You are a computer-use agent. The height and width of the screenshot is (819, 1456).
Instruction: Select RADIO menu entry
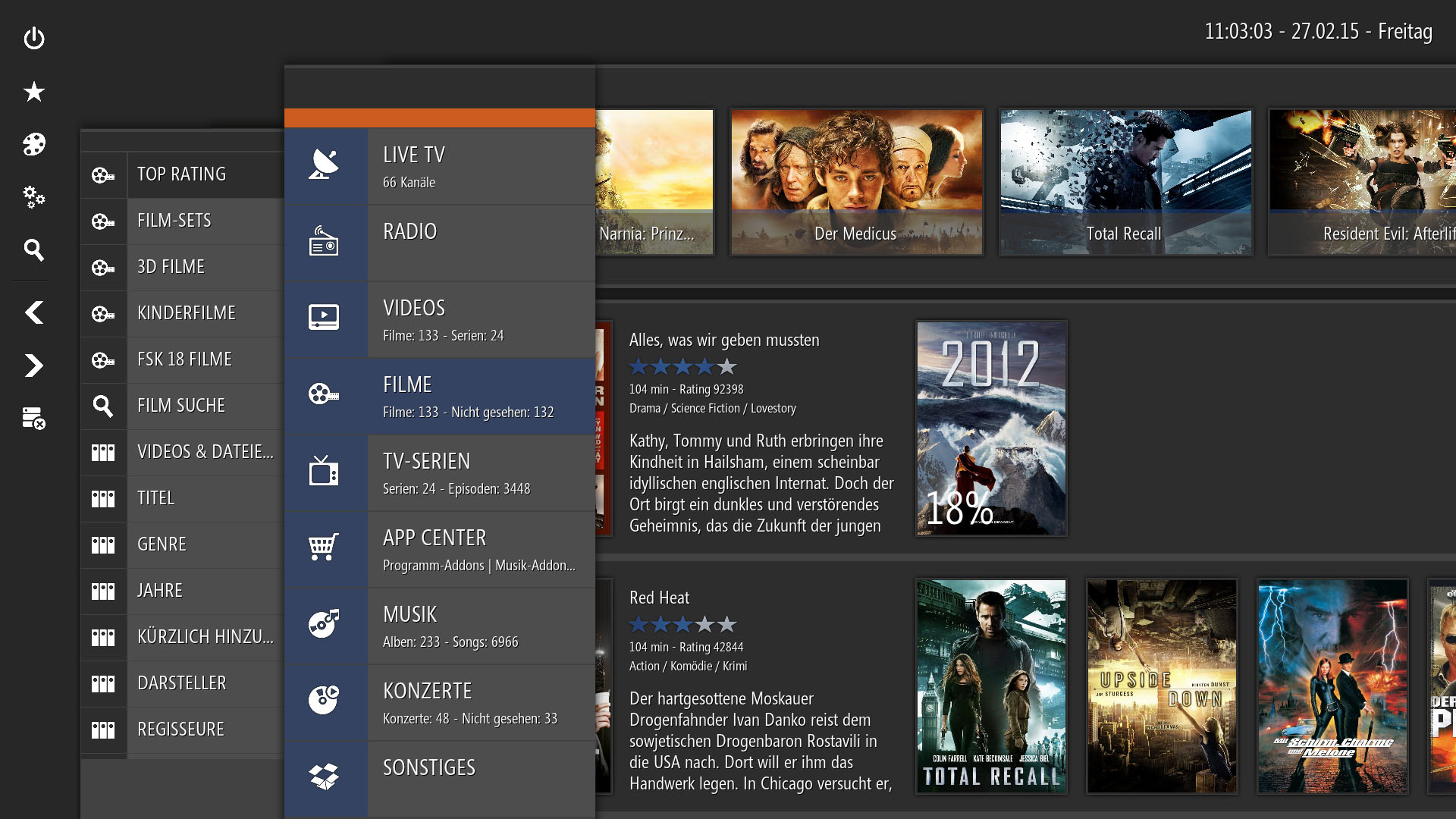pos(440,243)
